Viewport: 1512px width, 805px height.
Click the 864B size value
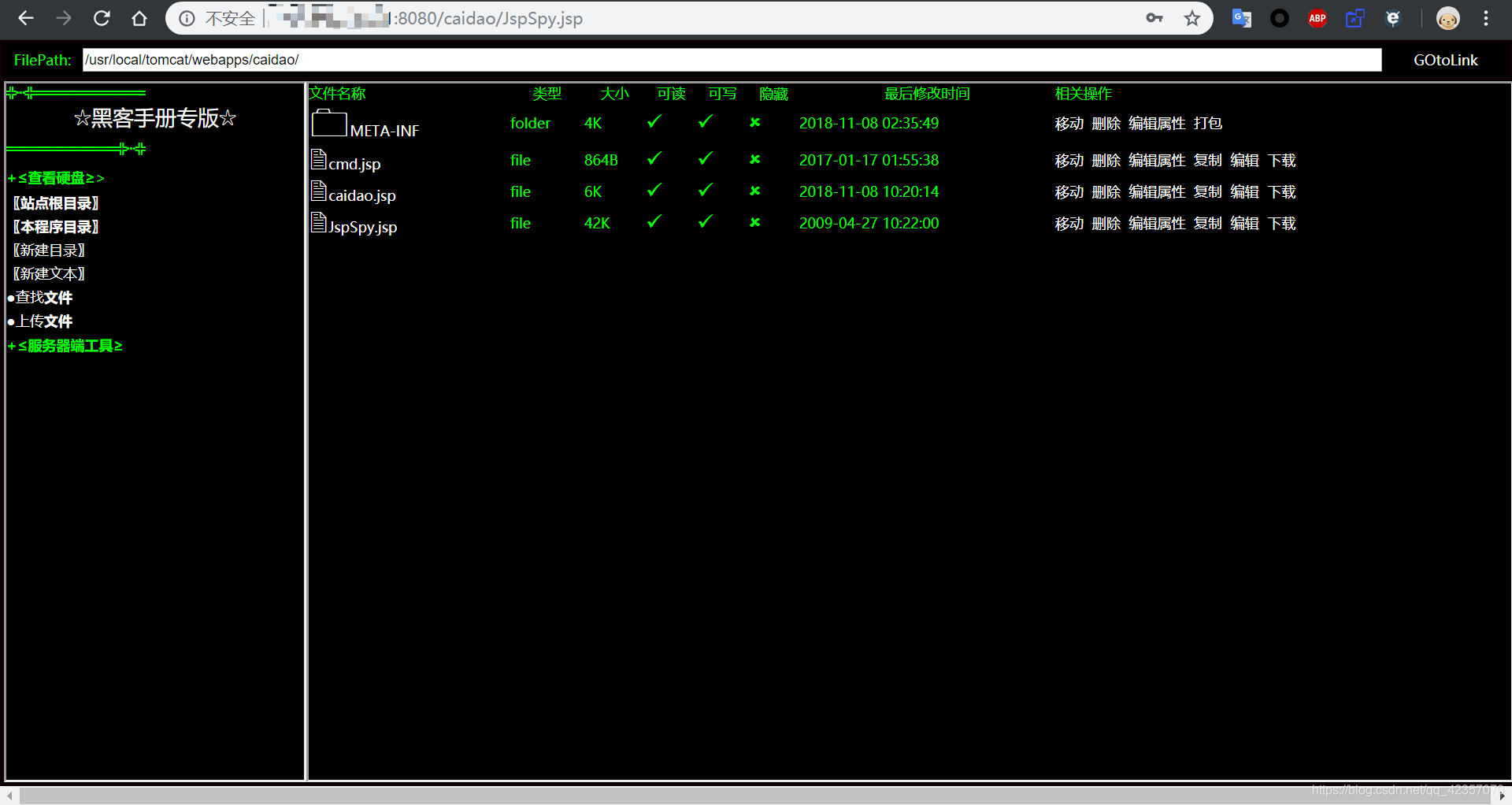pyautogui.click(x=601, y=160)
